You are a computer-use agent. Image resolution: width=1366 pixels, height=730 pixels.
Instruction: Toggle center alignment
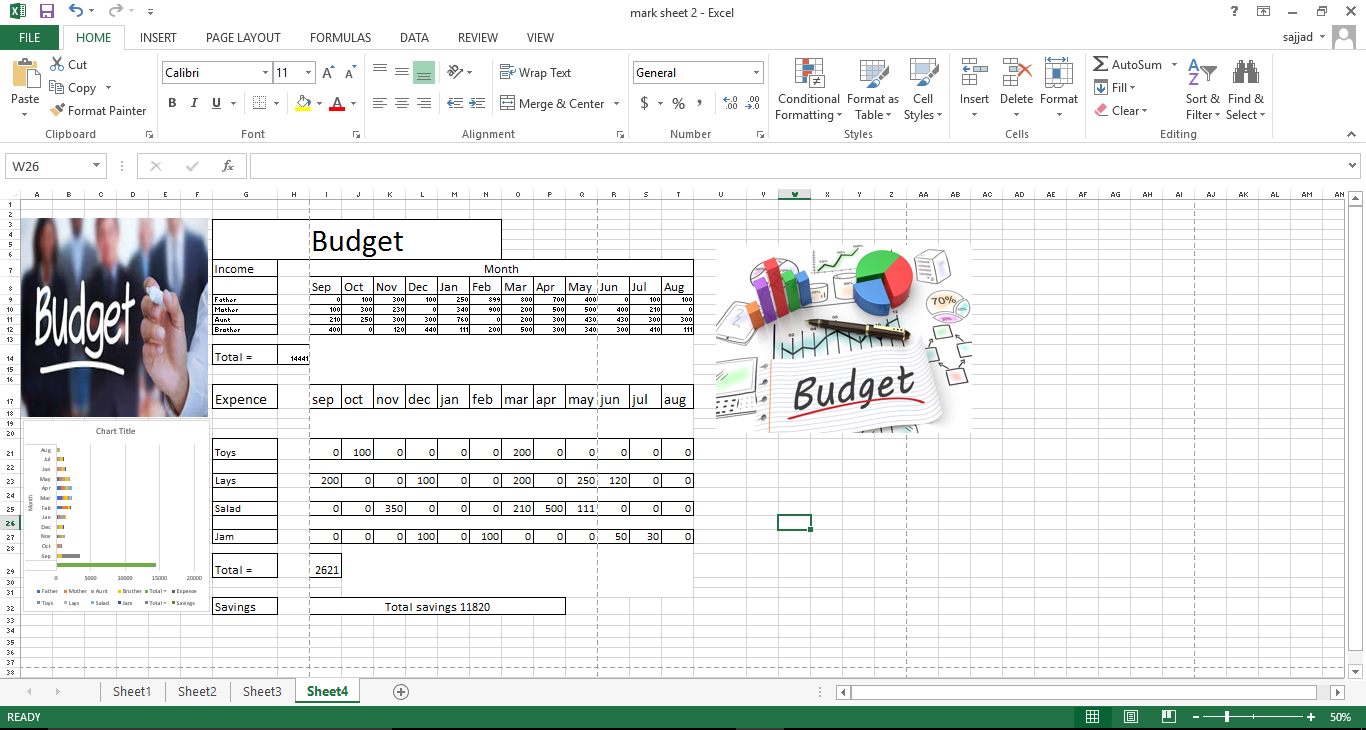tap(401, 103)
